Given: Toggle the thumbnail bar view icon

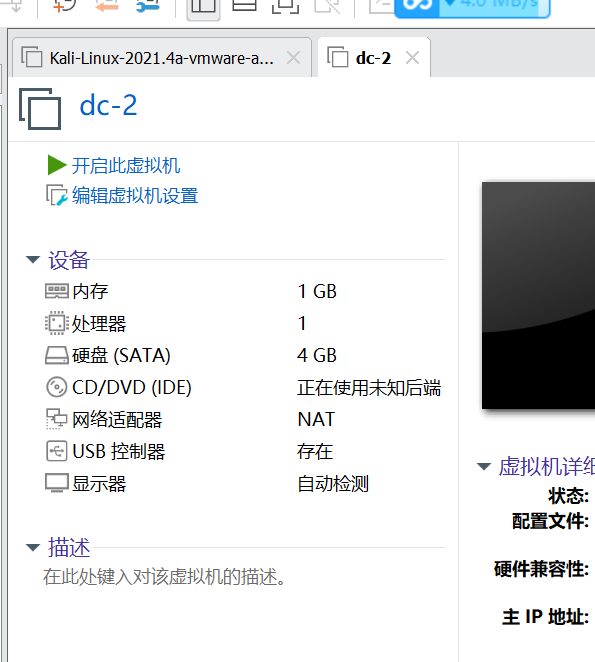Looking at the screenshot, I should coord(244,6).
